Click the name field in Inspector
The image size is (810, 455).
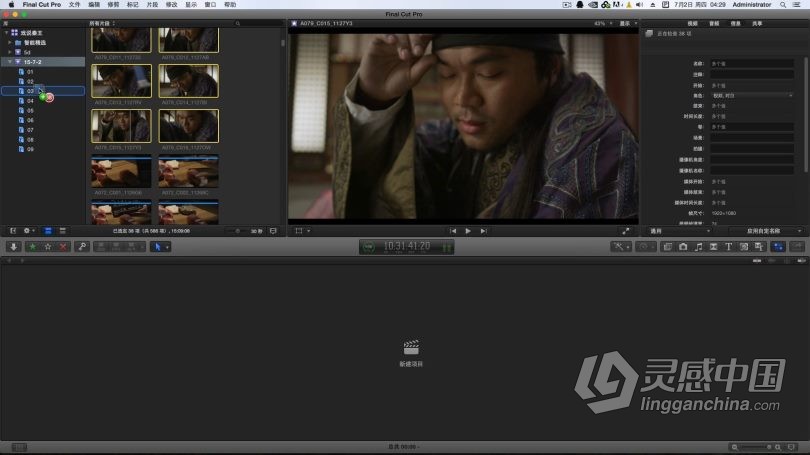click(752, 64)
